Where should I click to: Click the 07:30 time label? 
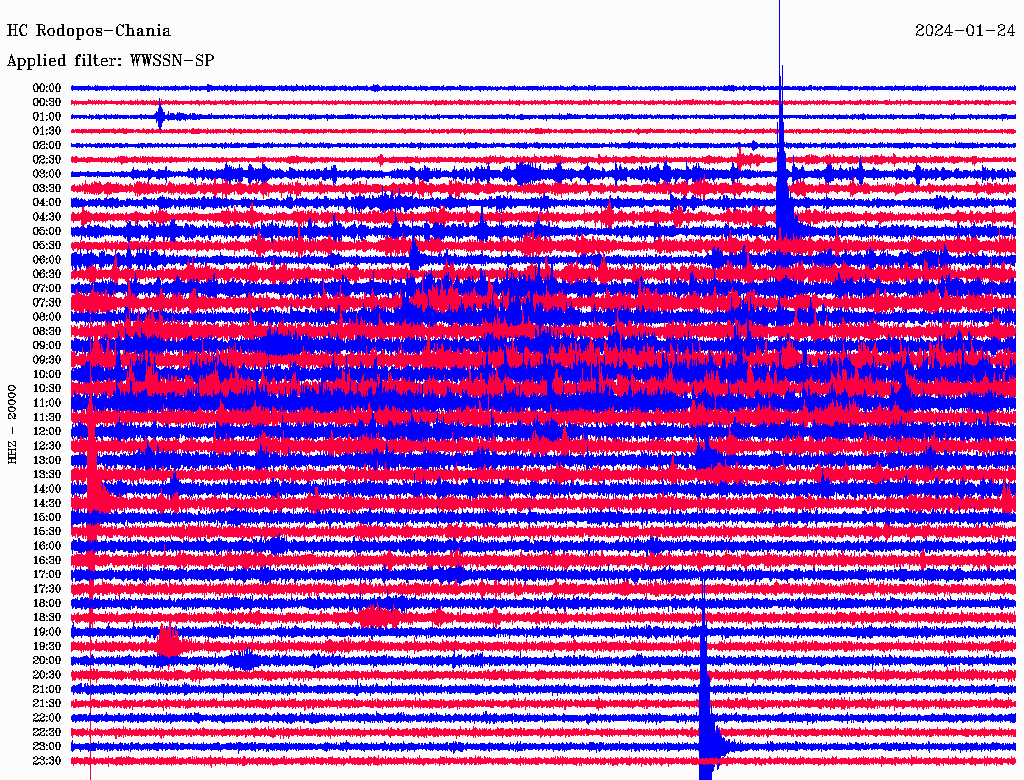tap(47, 302)
